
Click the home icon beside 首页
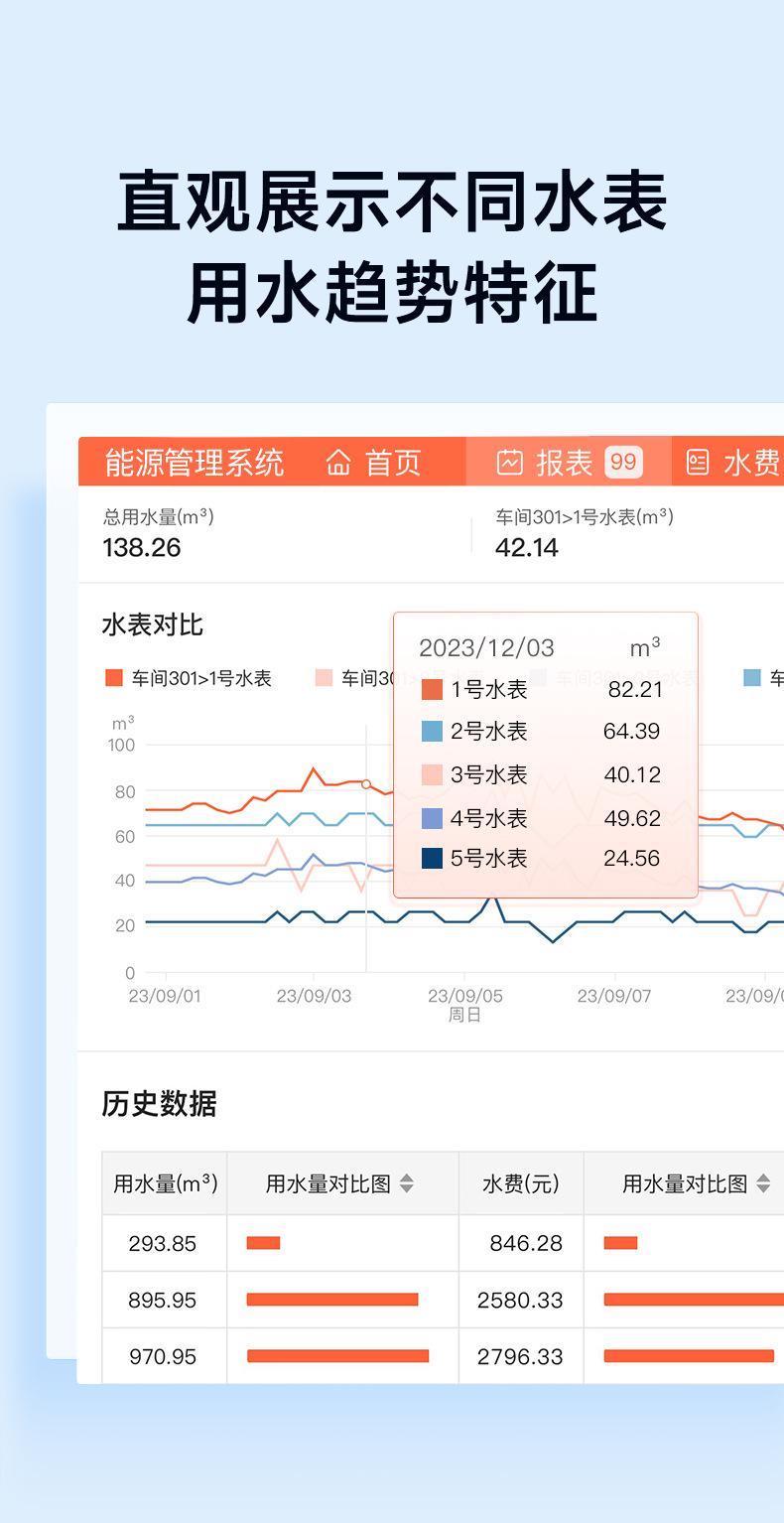tap(338, 463)
